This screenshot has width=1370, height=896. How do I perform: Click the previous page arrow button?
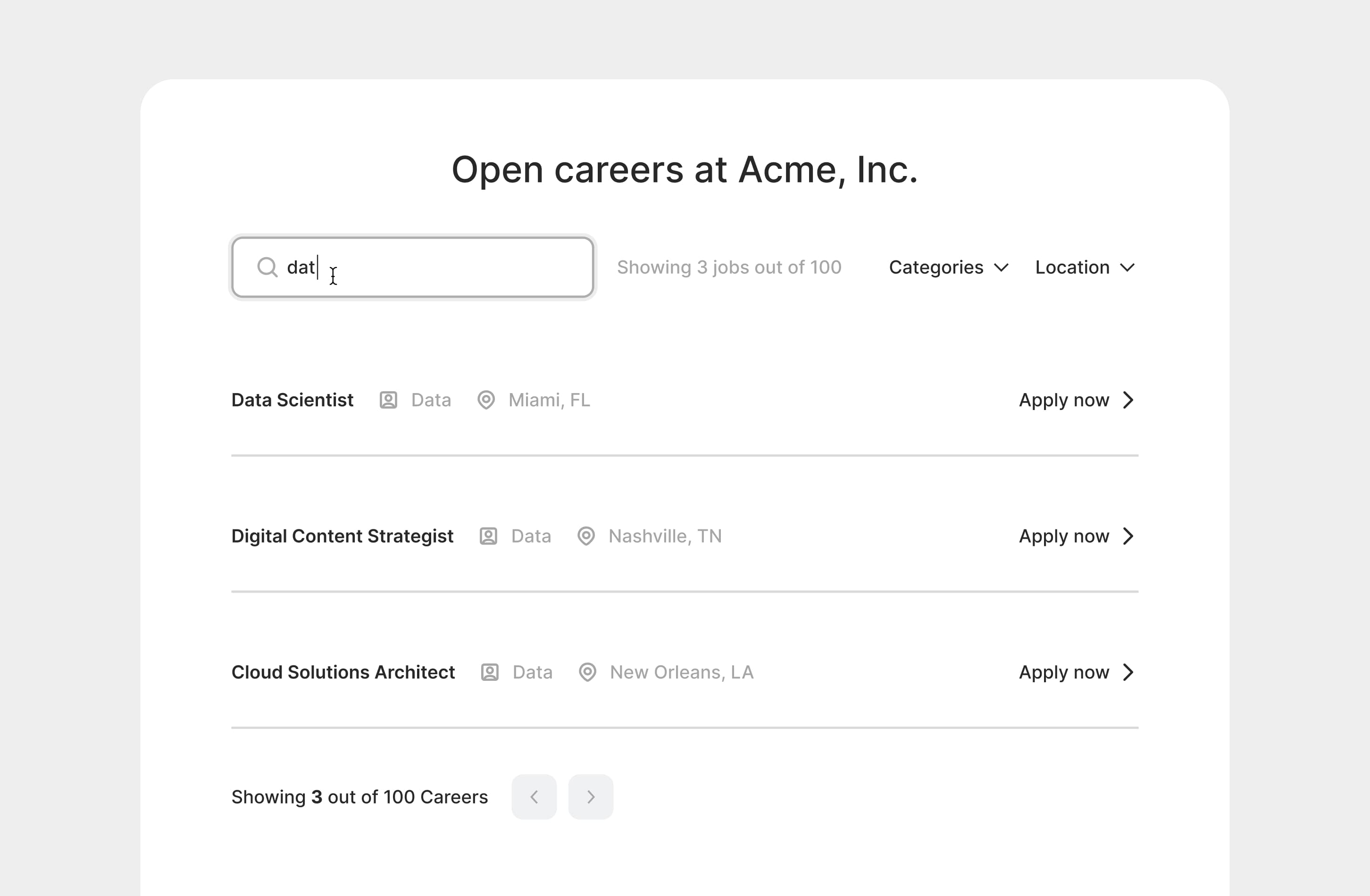(x=534, y=797)
